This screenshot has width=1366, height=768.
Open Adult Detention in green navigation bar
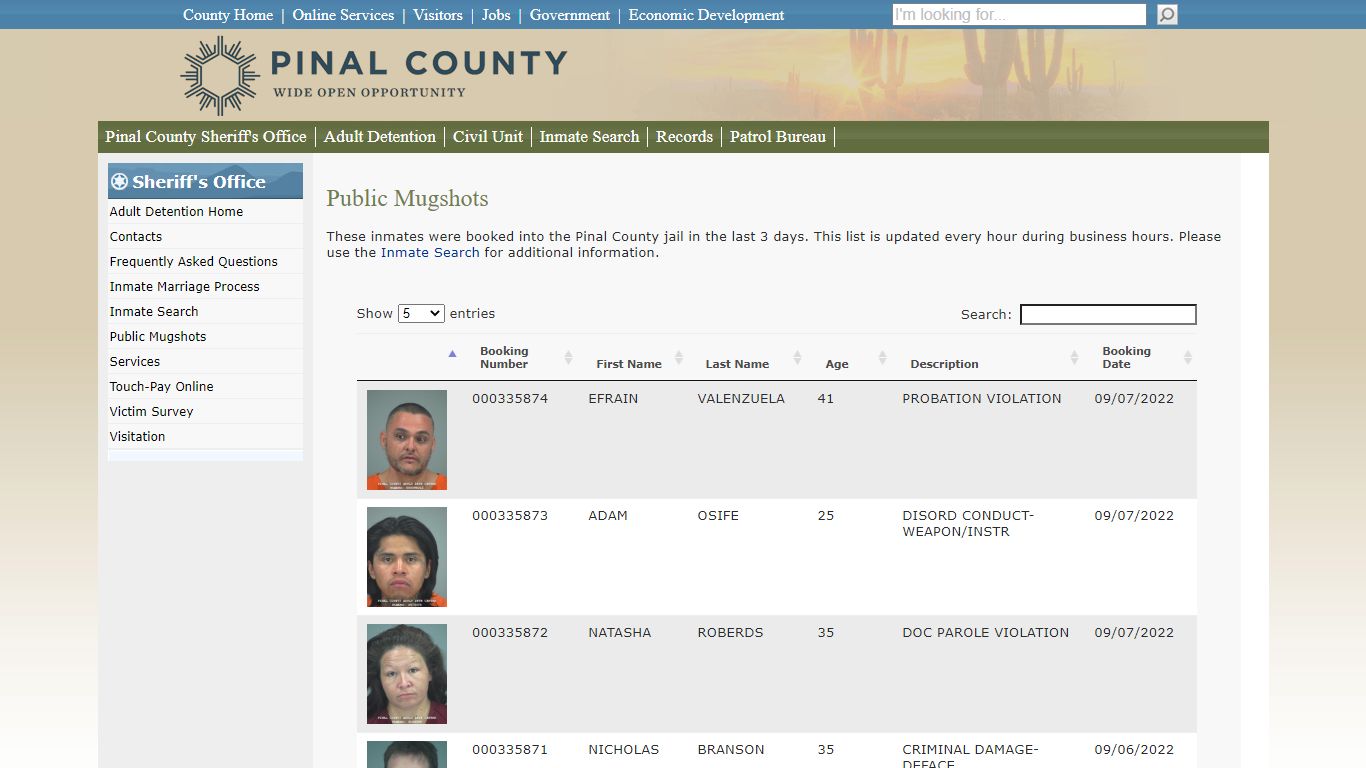point(380,137)
